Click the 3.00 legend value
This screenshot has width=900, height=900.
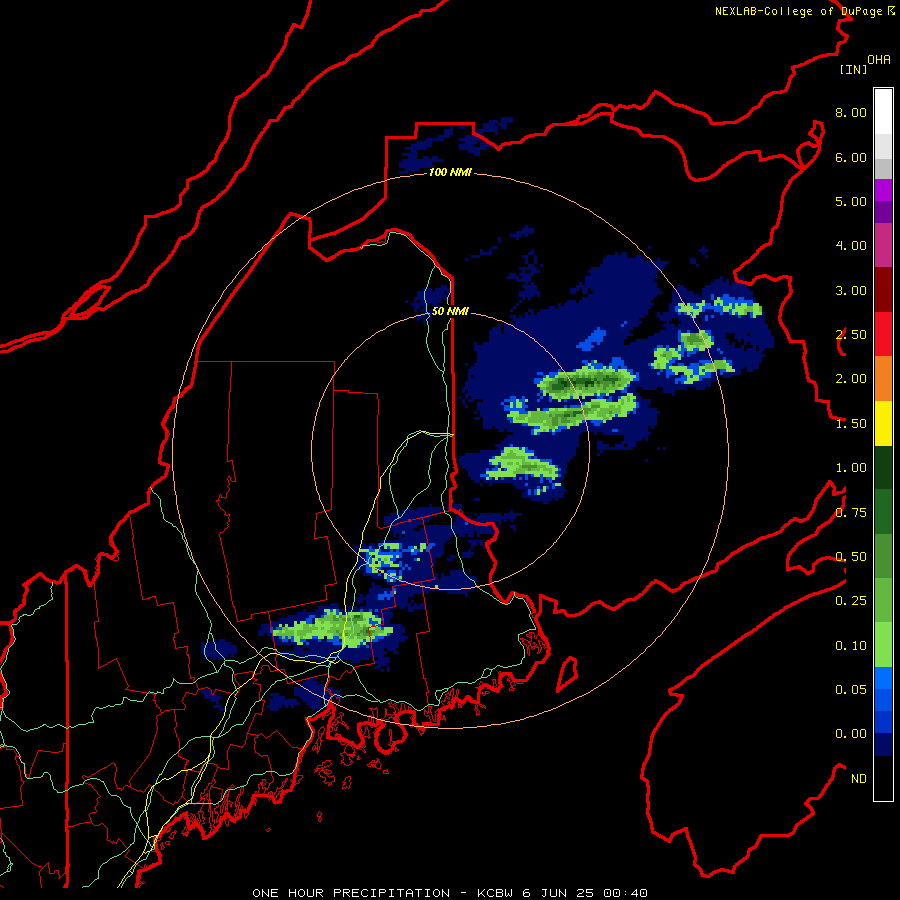point(851,290)
